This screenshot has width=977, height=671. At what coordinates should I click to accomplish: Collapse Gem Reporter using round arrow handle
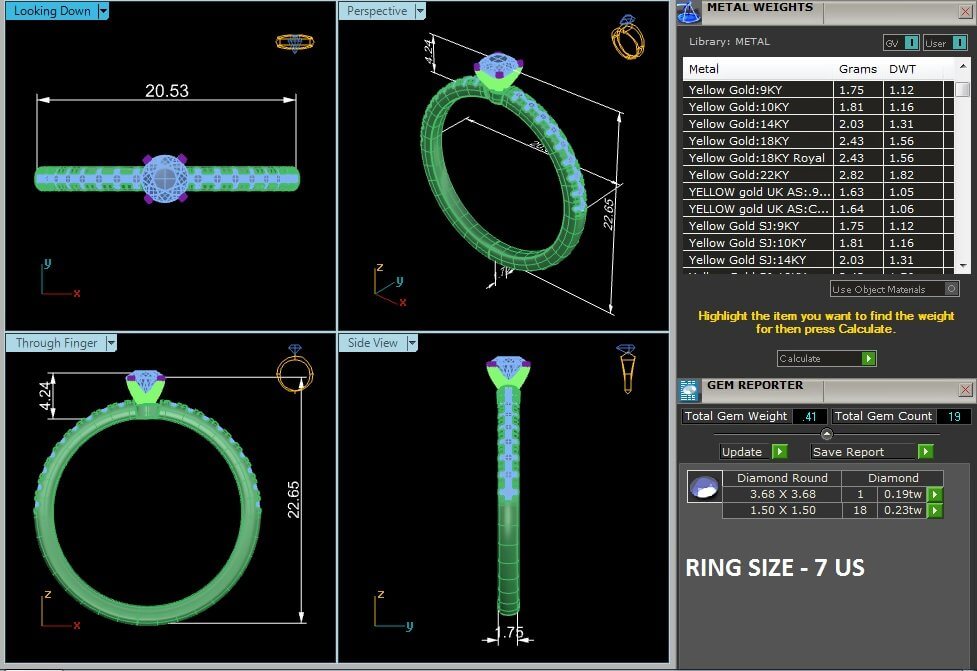point(826,434)
